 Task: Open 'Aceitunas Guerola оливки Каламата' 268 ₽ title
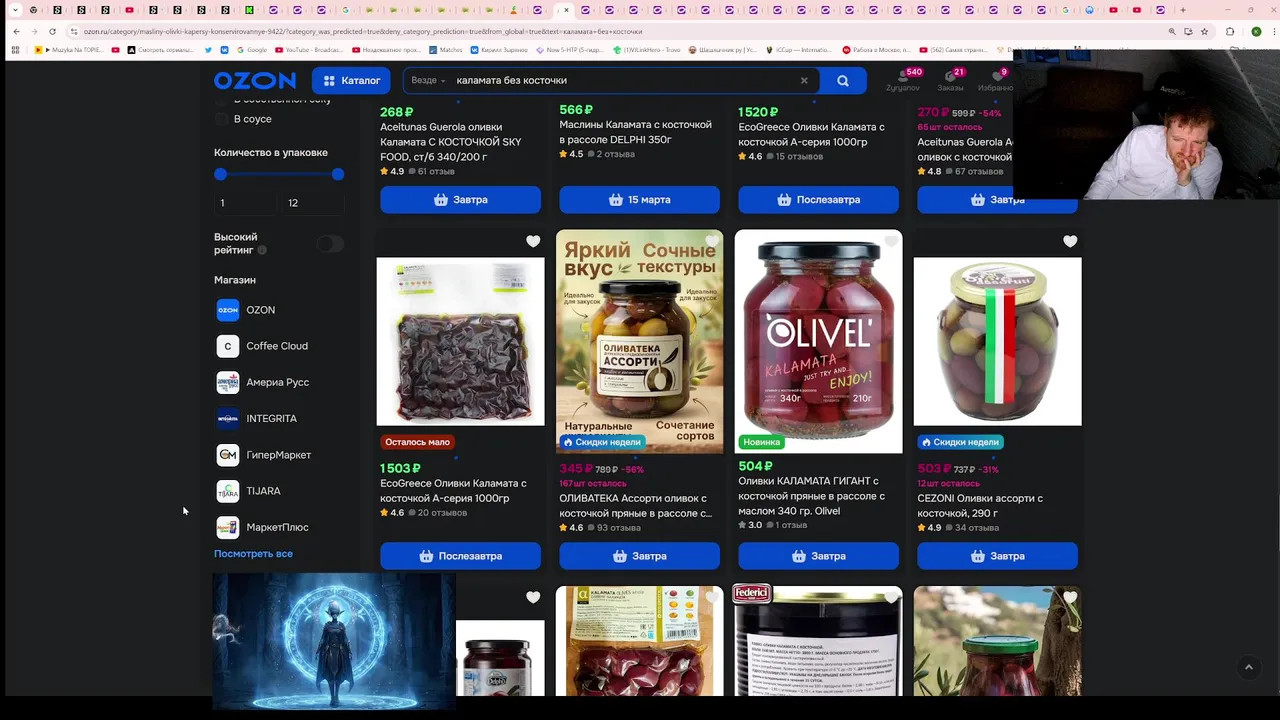[x=451, y=142]
